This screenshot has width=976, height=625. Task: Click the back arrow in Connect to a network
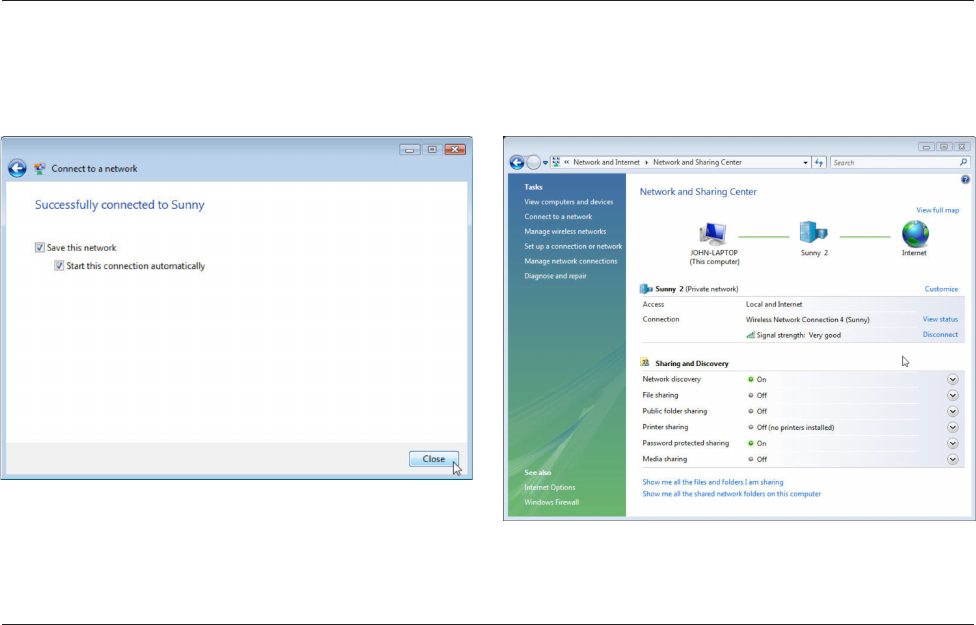click(x=17, y=168)
